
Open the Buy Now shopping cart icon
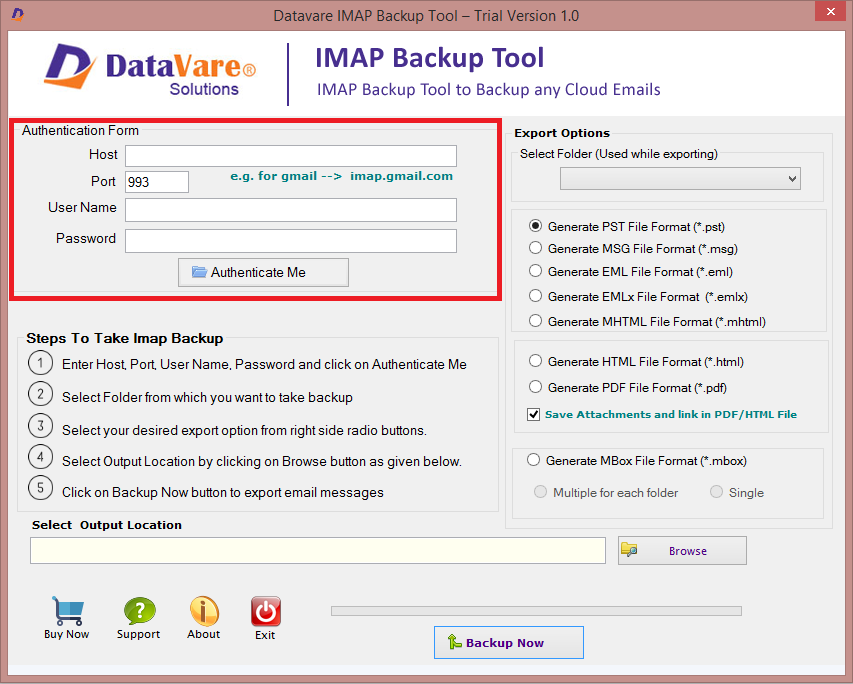pyautogui.click(x=67, y=611)
